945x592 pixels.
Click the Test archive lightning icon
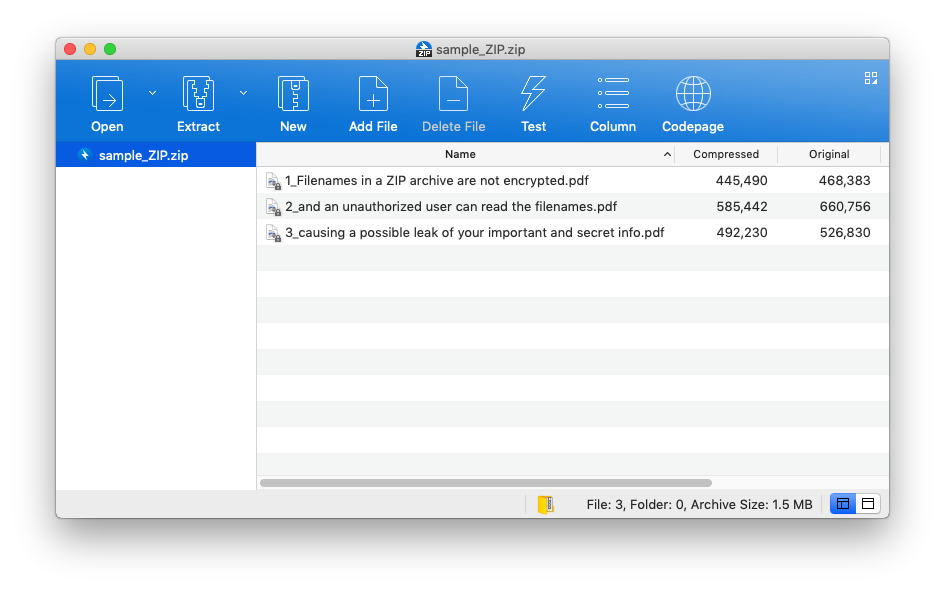(533, 94)
